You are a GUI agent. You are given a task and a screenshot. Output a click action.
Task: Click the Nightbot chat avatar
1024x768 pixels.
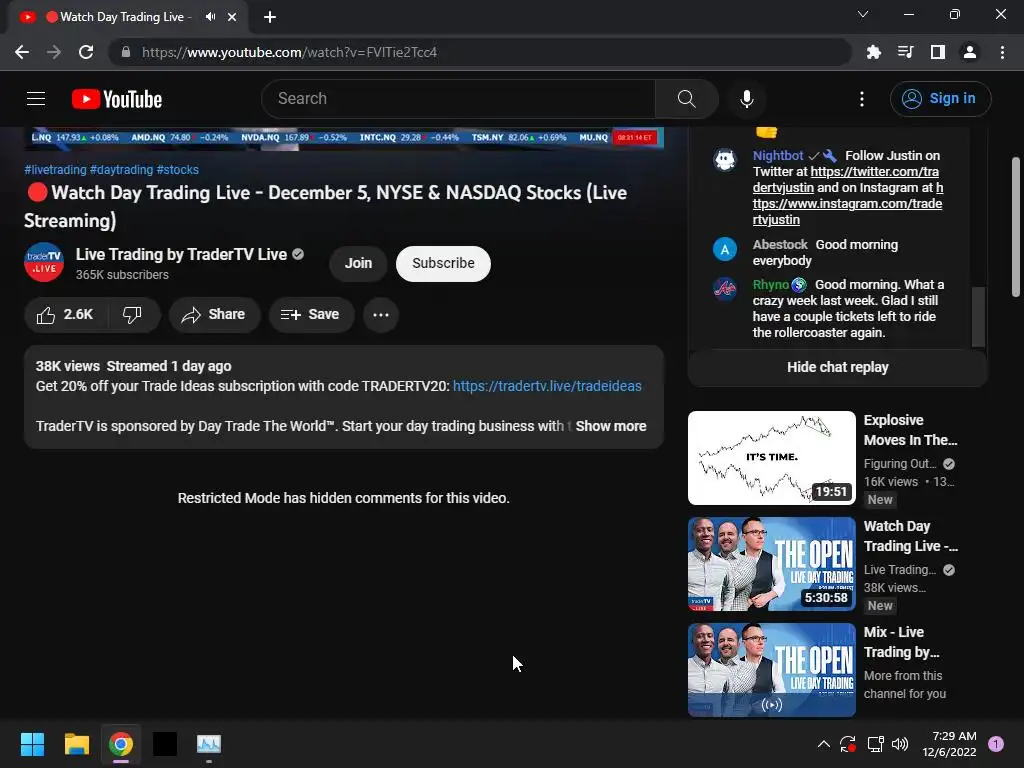tap(724, 159)
